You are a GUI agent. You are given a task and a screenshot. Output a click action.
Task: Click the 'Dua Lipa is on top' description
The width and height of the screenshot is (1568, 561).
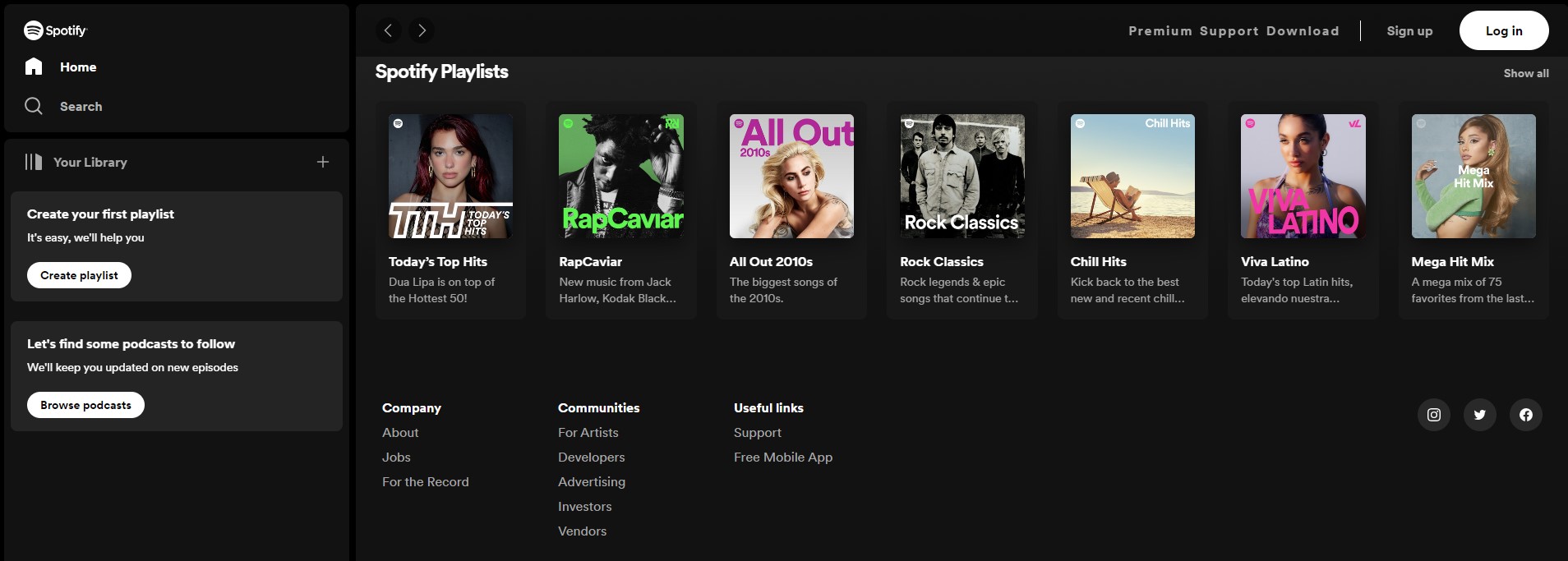point(442,290)
